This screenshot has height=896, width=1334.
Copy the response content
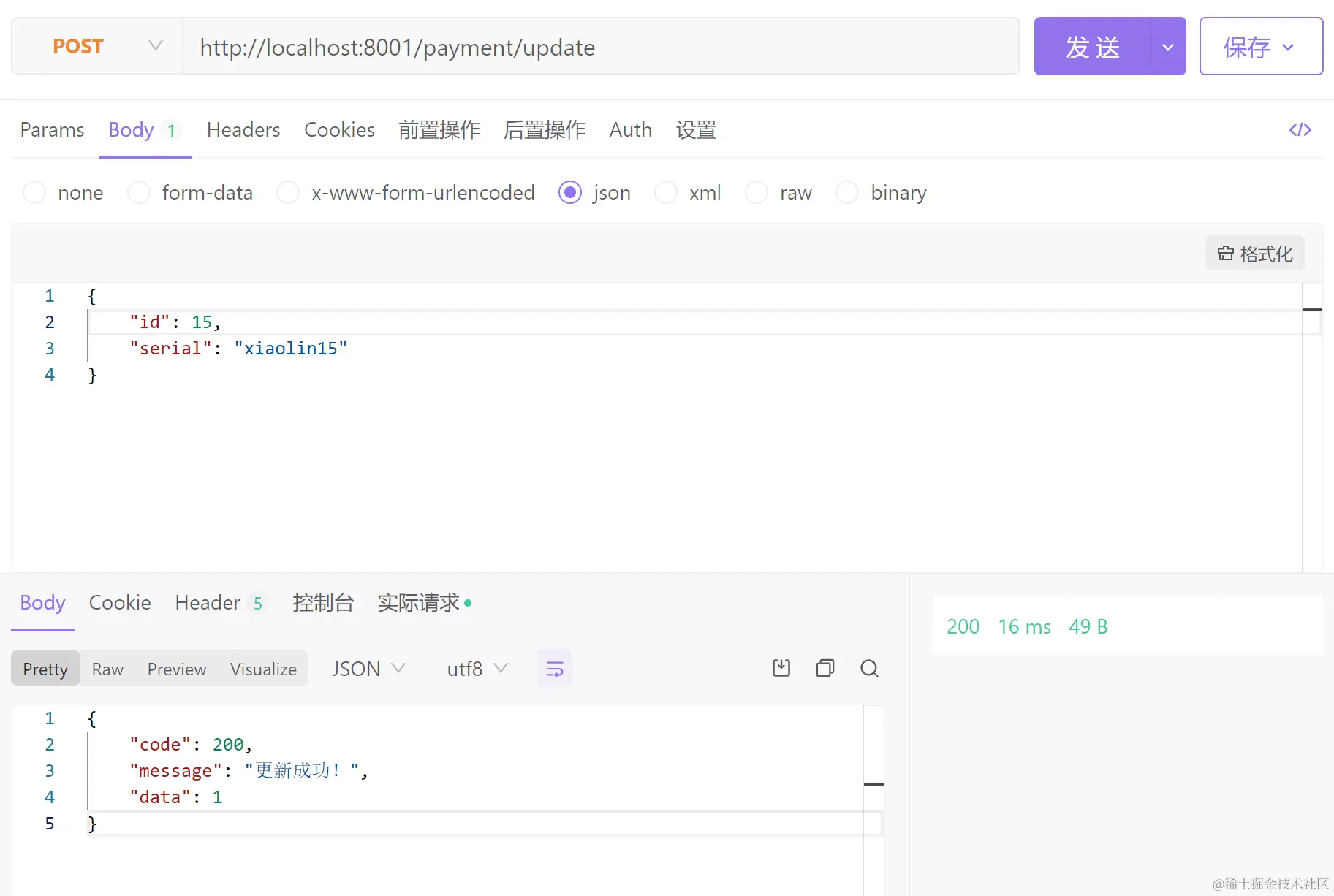coord(825,668)
